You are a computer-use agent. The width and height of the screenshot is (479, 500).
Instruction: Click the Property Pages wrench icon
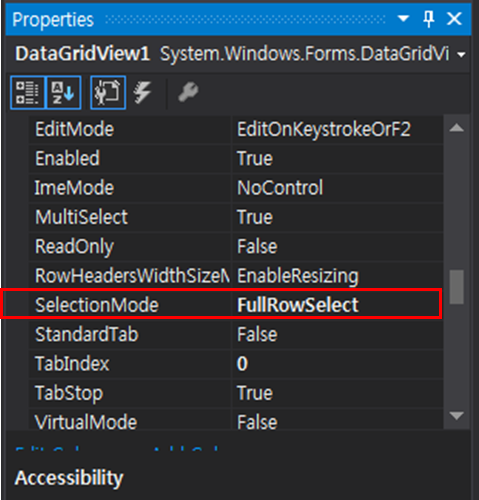[188, 92]
